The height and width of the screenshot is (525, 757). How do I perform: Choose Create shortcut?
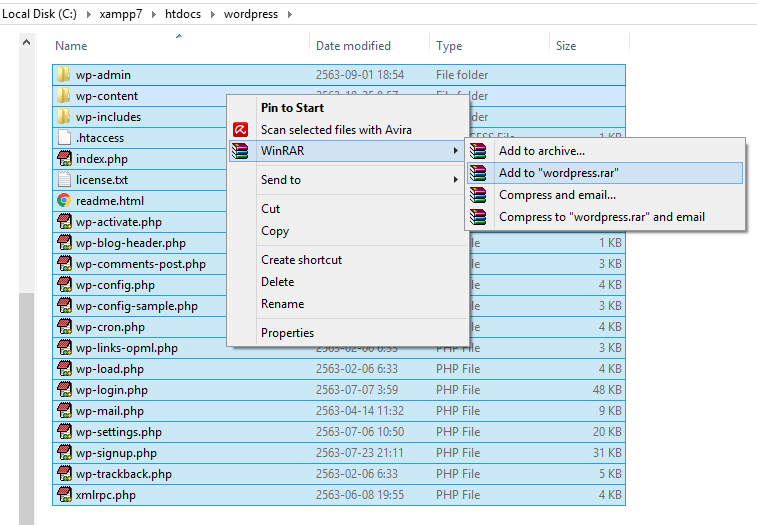coord(348,259)
